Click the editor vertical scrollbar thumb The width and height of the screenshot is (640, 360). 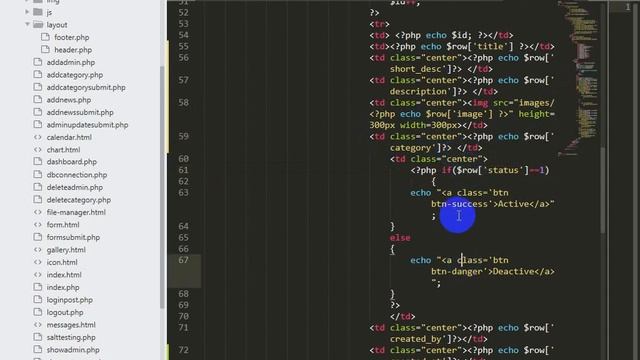tap(603, 190)
